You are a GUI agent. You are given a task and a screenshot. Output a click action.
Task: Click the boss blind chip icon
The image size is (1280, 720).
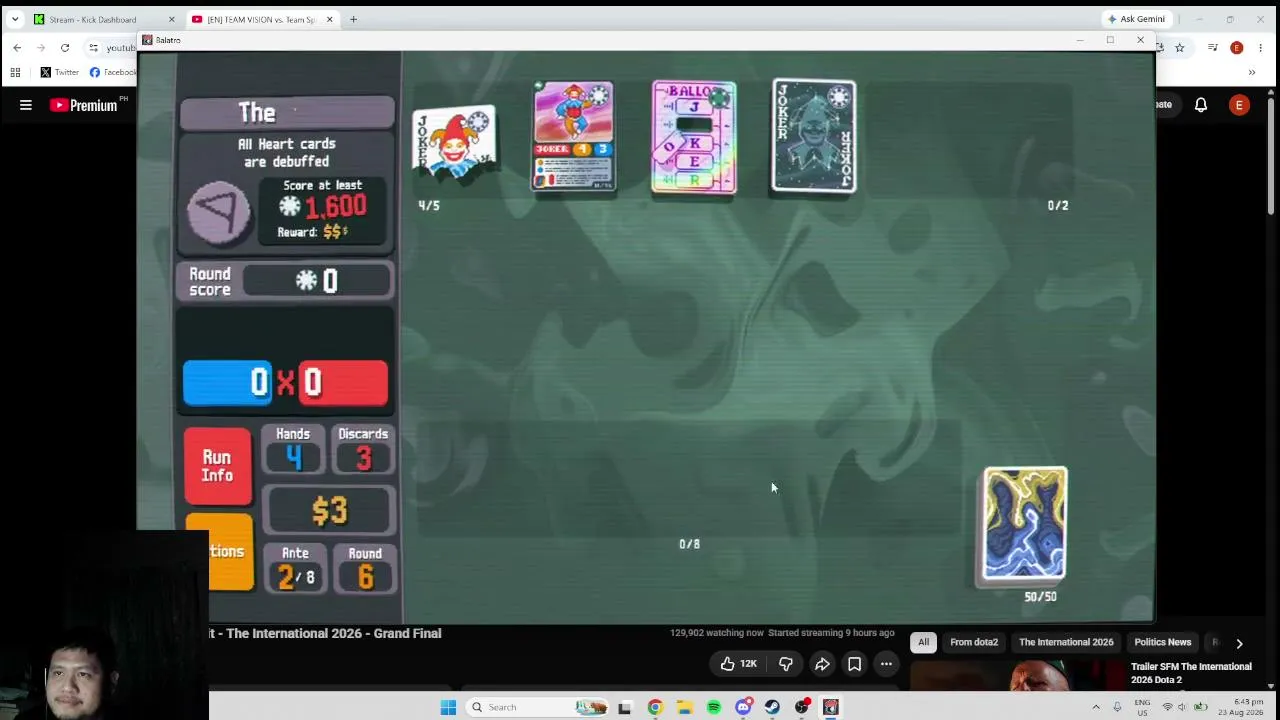[x=219, y=212]
